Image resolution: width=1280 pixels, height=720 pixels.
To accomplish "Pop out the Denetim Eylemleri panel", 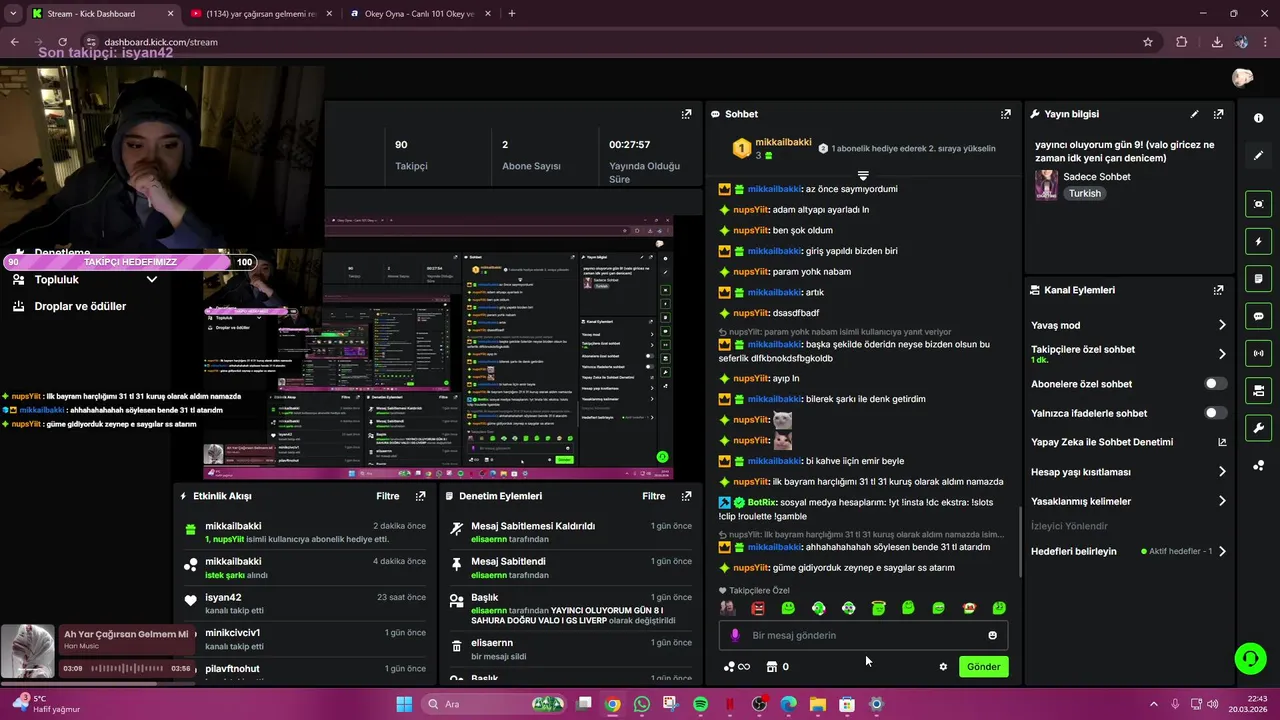I will (686, 496).
